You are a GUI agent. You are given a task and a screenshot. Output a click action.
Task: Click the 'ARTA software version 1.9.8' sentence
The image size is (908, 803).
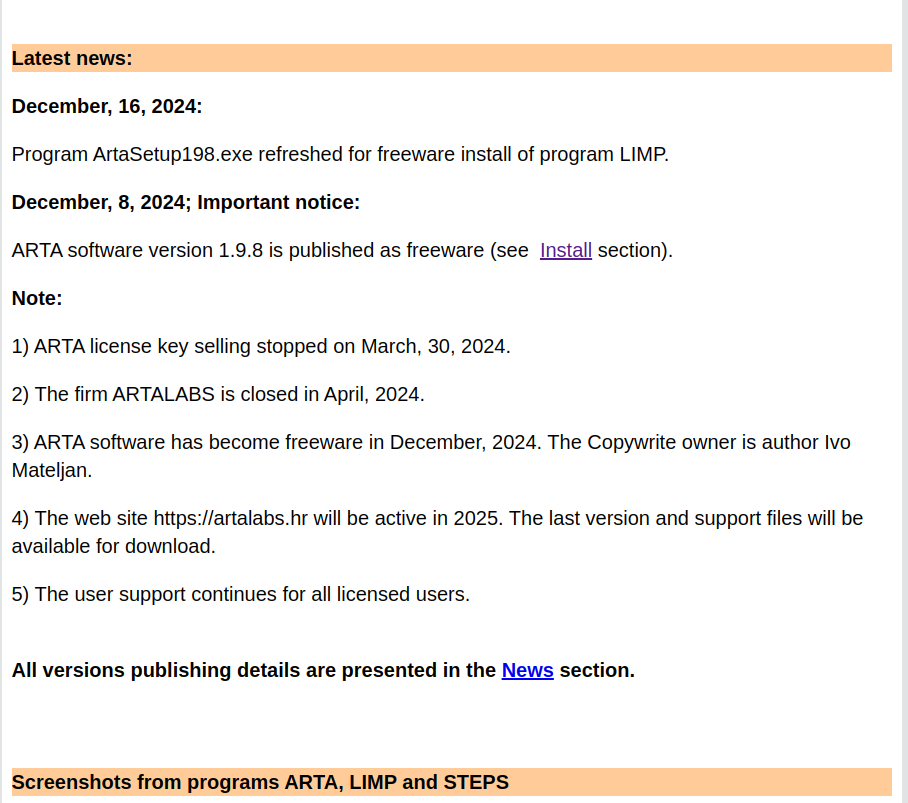(x=342, y=250)
